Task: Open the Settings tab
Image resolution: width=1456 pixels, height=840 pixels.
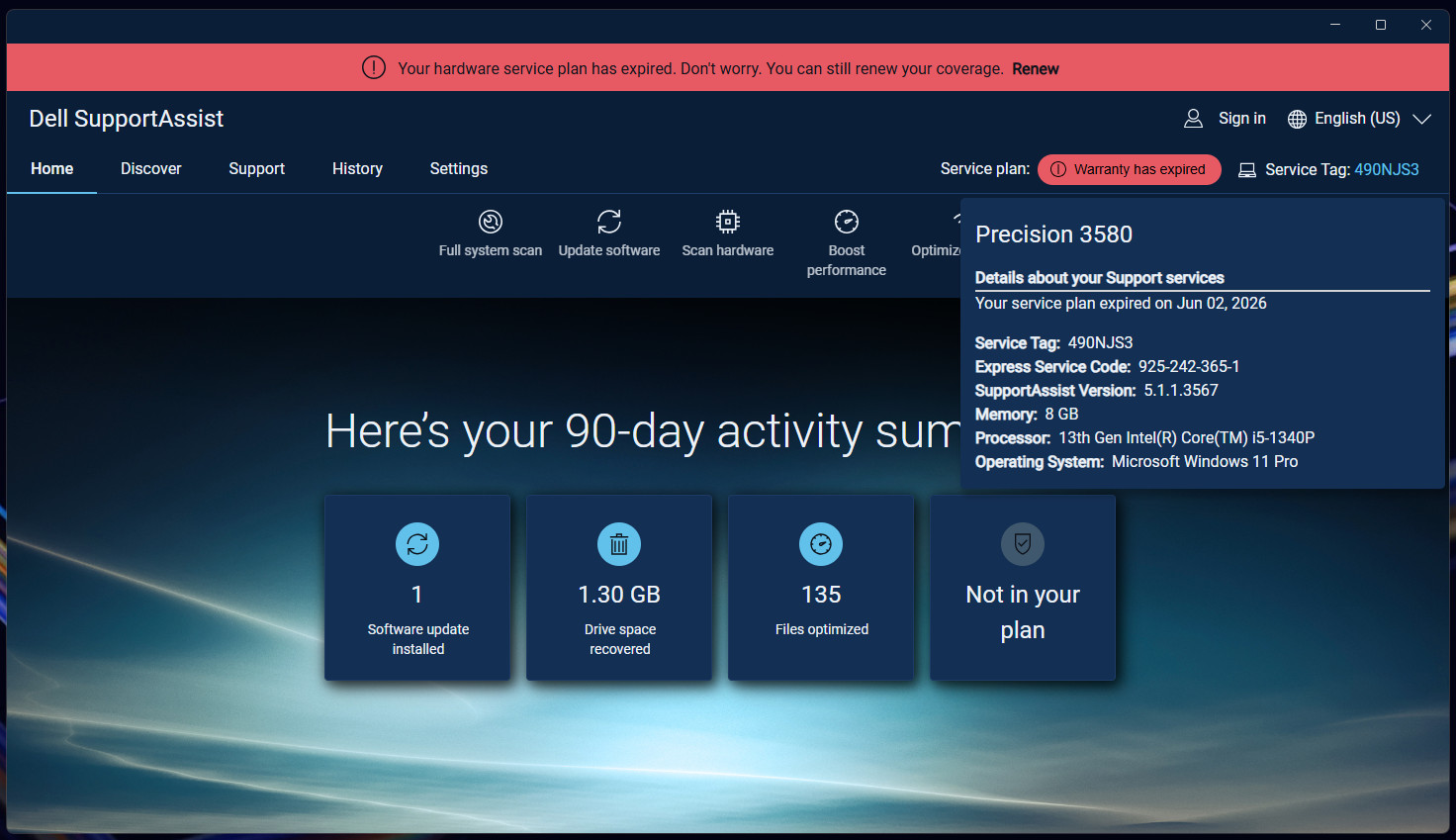Action: pyautogui.click(x=459, y=169)
